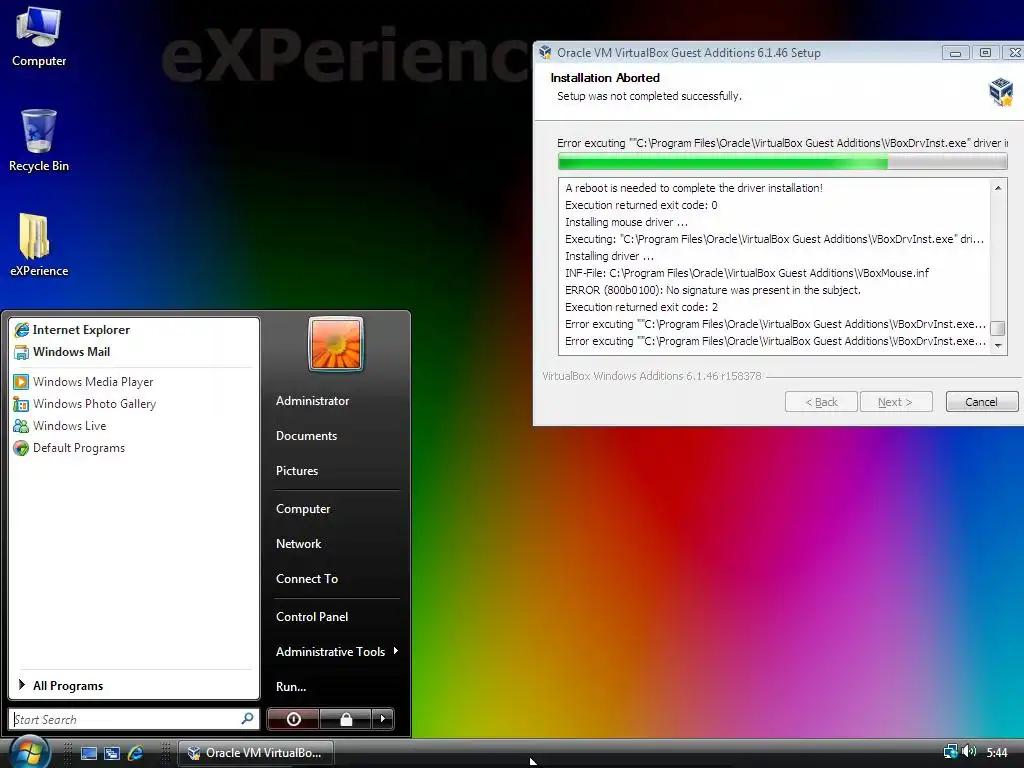
Task: Open Pictures from Start menu
Action: click(296, 471)
